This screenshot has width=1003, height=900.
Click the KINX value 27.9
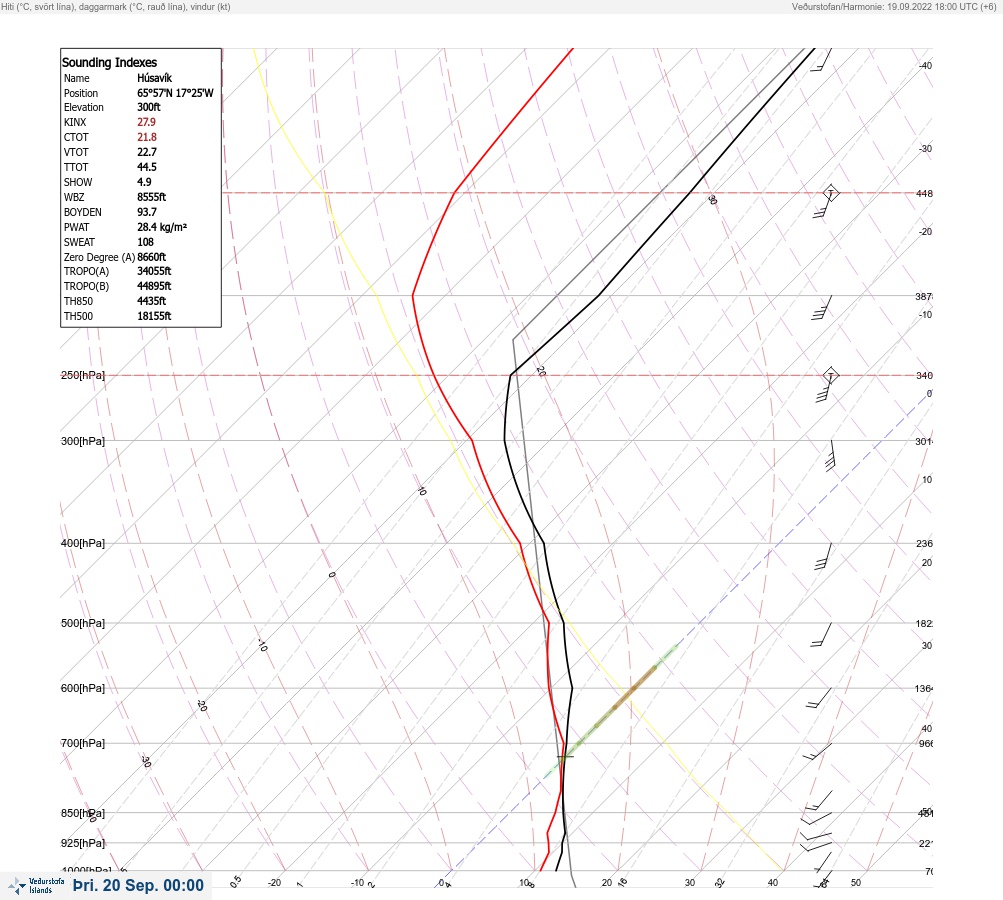tap(146, 122)
